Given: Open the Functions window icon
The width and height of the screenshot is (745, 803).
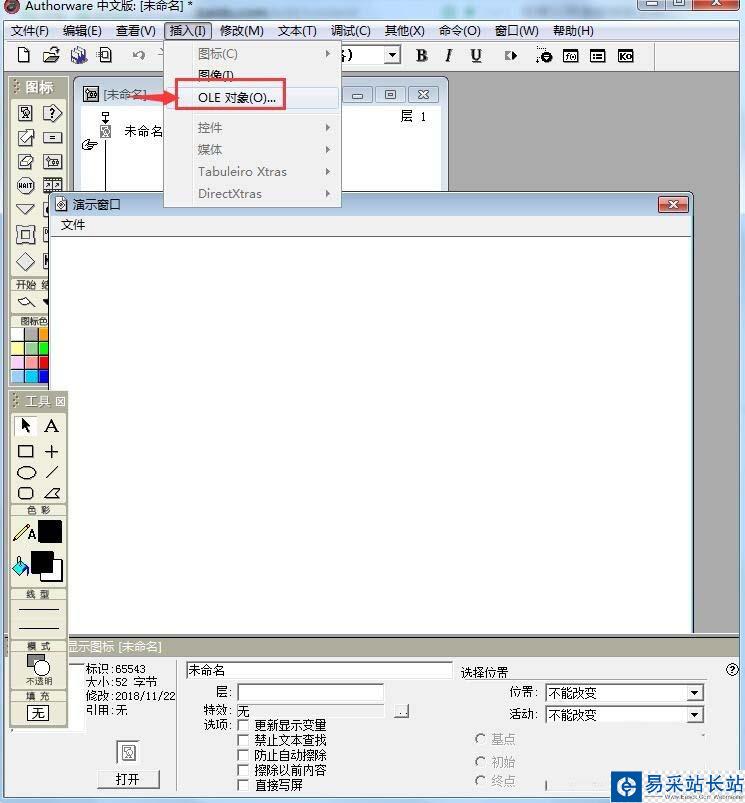Looking at the screenshot, I should tap(570, 56).
